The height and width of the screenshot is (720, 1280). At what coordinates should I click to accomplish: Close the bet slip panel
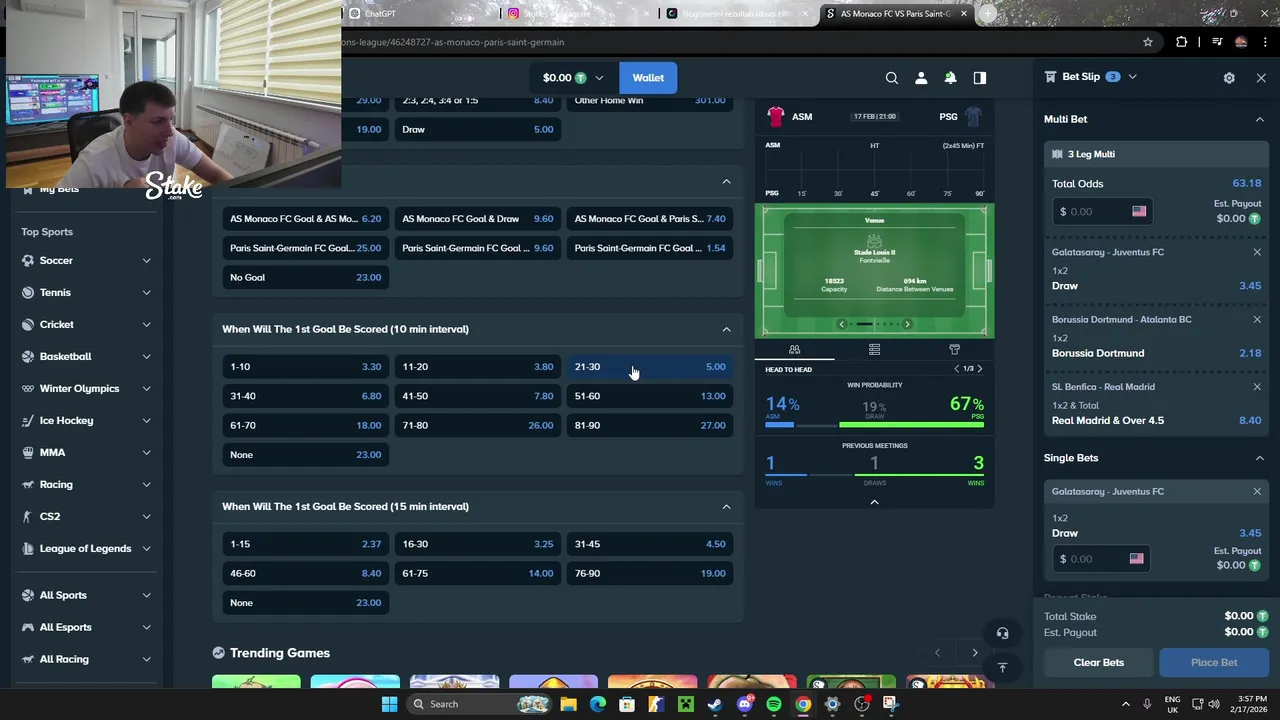(x=1261, y=77)
